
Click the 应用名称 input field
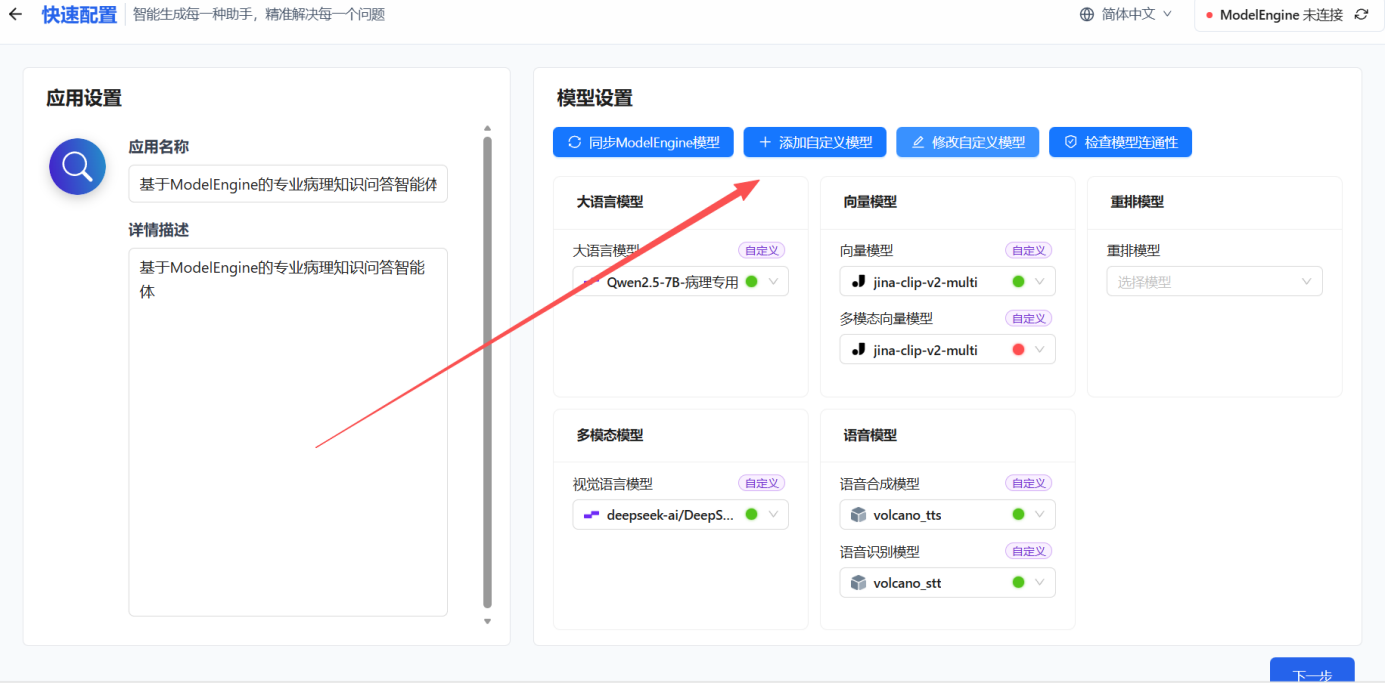(288, 184)
